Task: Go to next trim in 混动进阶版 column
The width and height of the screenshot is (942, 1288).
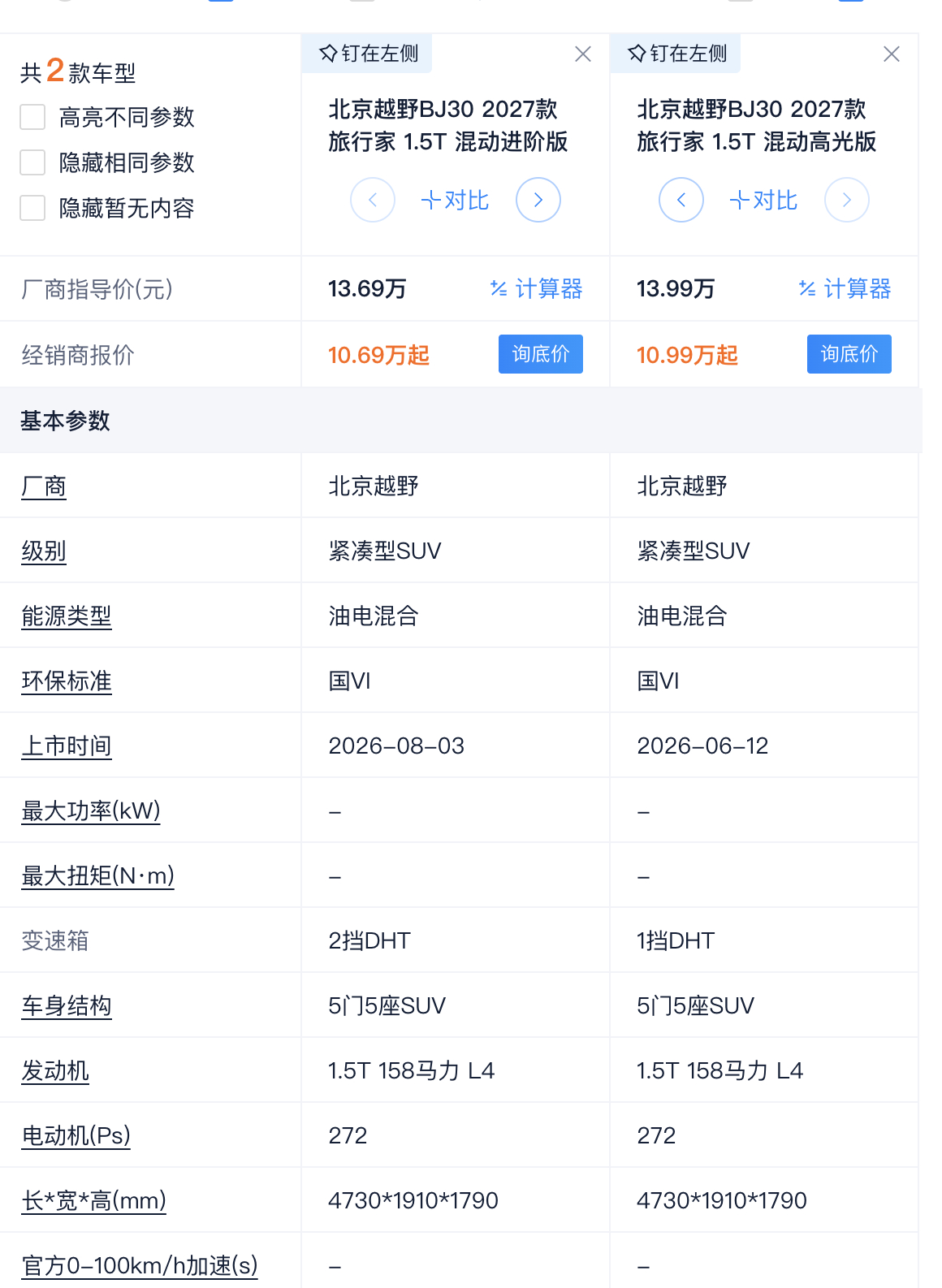Action: tap(538, 200)
